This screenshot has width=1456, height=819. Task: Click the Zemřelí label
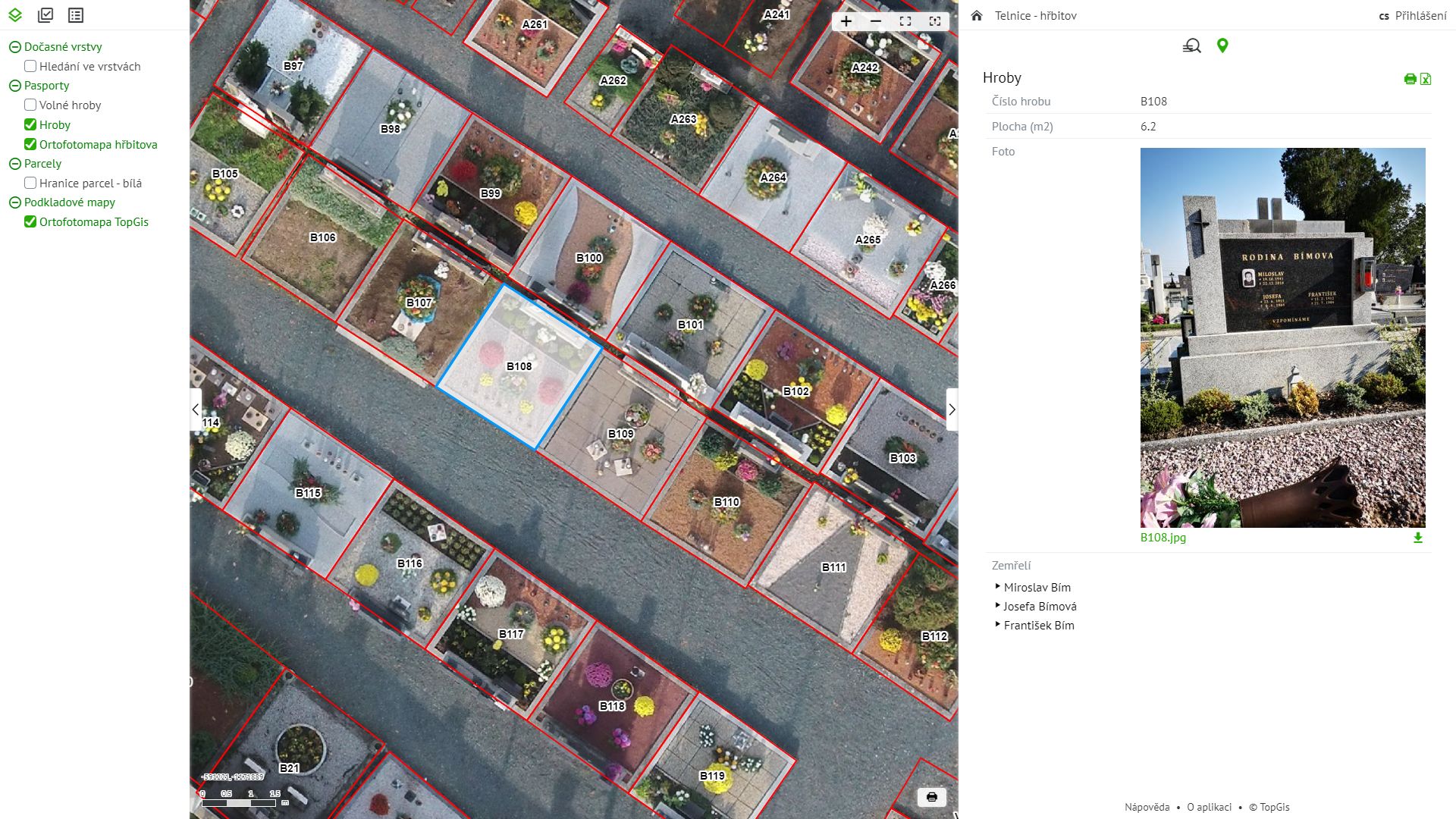[1011, 565]
